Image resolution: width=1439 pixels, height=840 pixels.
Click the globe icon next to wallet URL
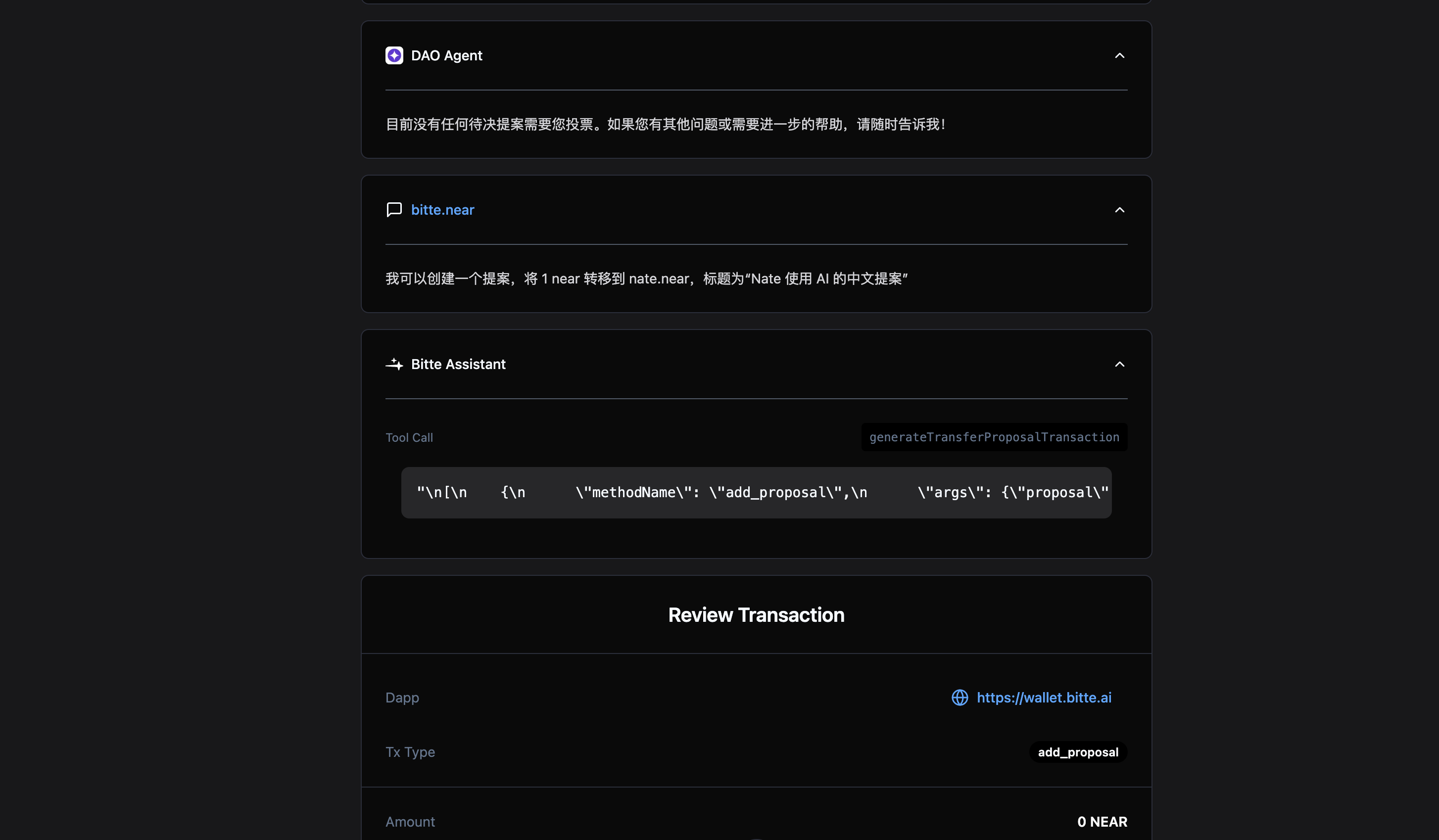959,697
